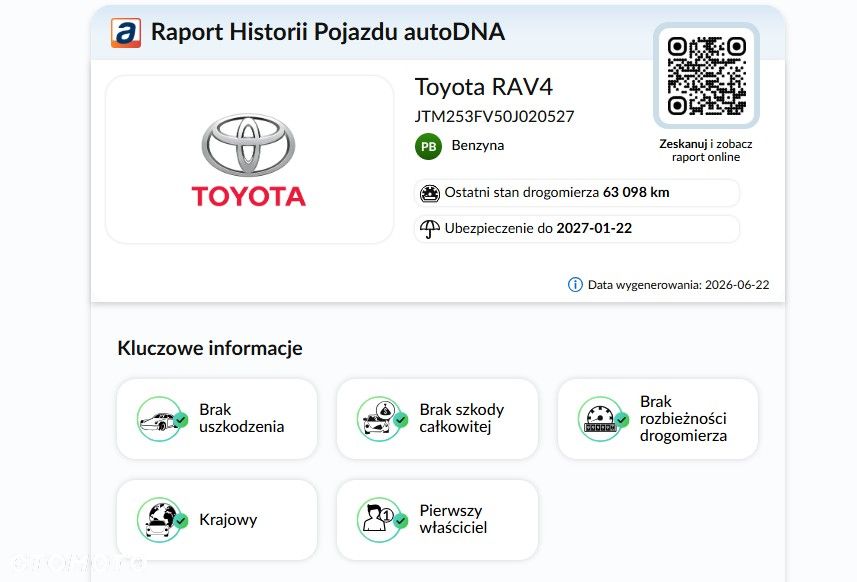Click the mileage value 63 098 km
The image size is (857, 582).
[636, 192]
